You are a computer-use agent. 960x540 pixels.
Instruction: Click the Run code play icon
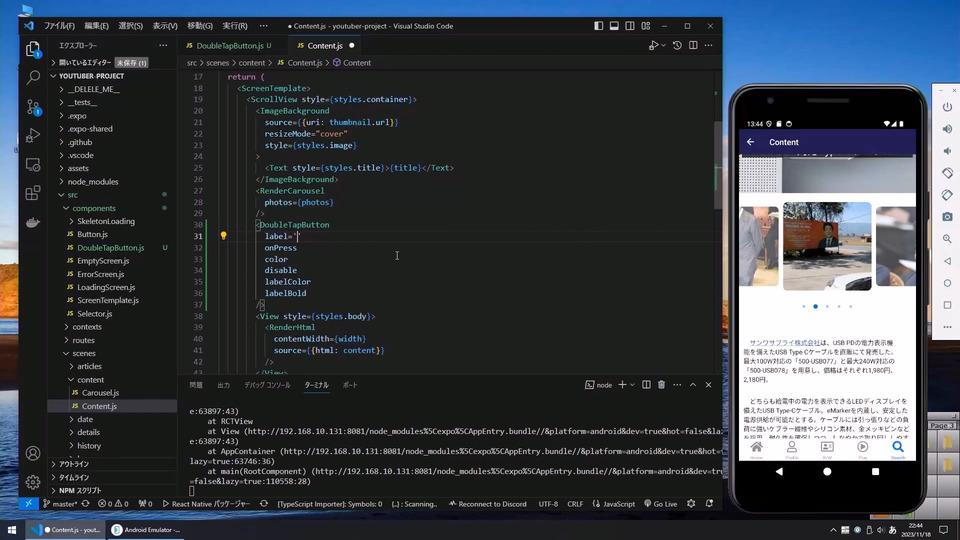click(x=653, y=45)
